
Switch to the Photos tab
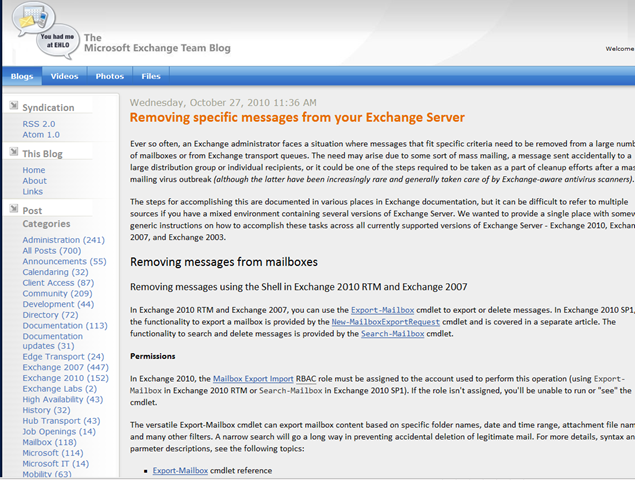tap(110, 76)
